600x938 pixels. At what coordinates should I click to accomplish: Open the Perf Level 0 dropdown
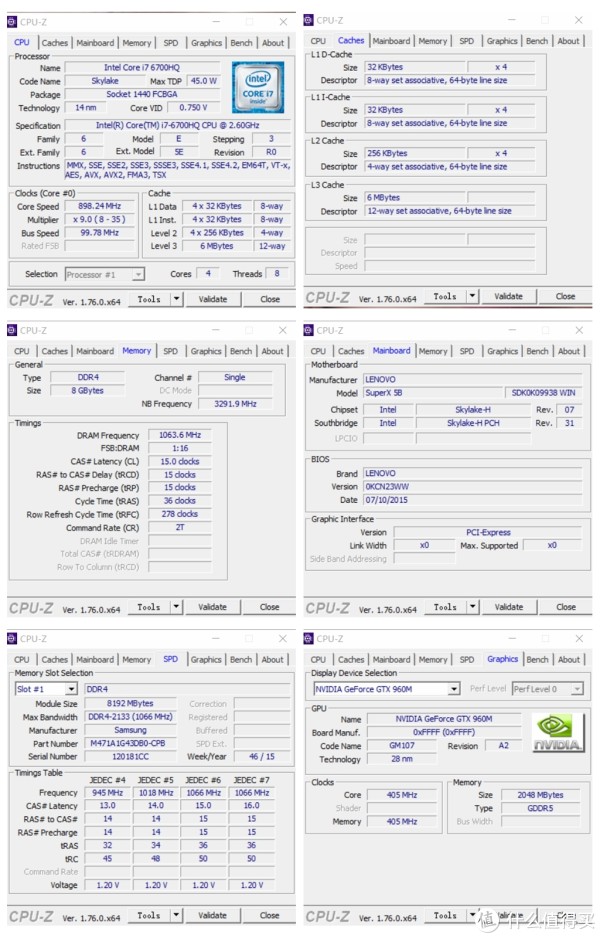[577, 689]
